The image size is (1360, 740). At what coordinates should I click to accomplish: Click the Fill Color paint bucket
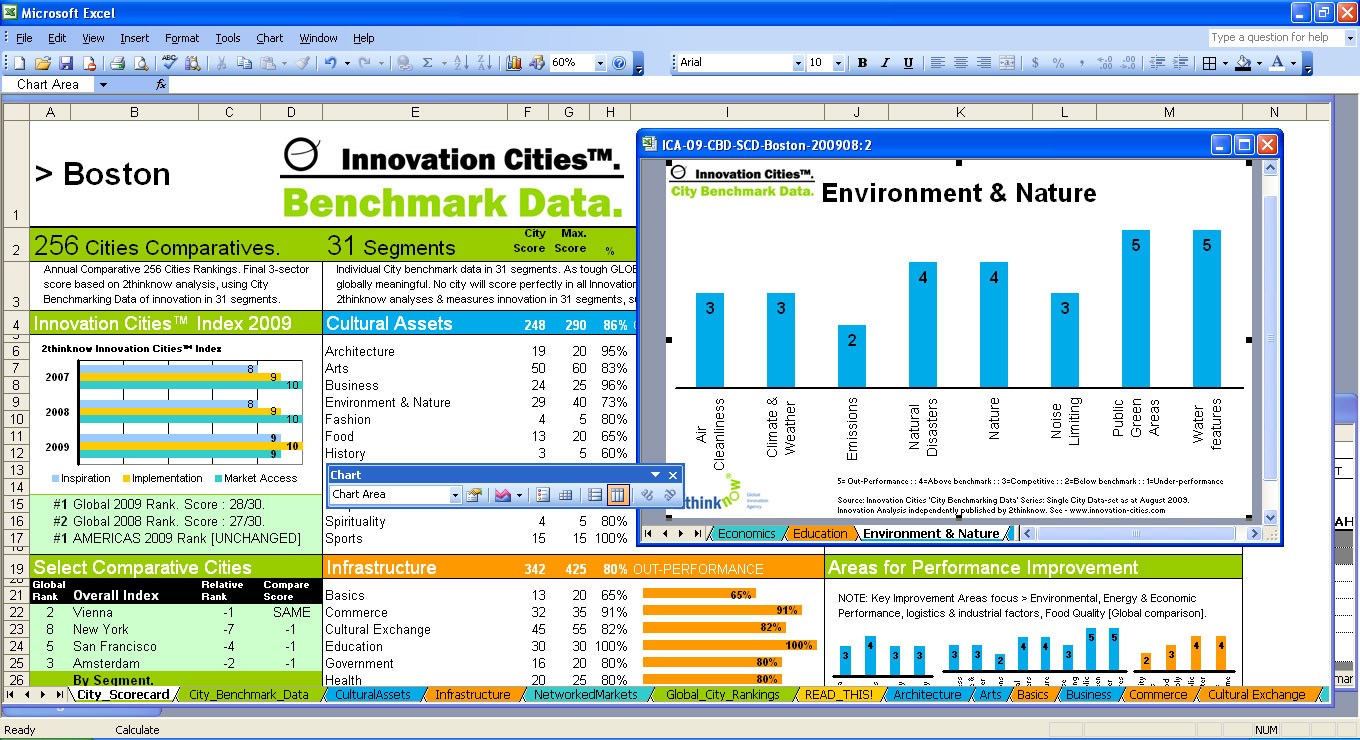click(x=1242, y=63)
